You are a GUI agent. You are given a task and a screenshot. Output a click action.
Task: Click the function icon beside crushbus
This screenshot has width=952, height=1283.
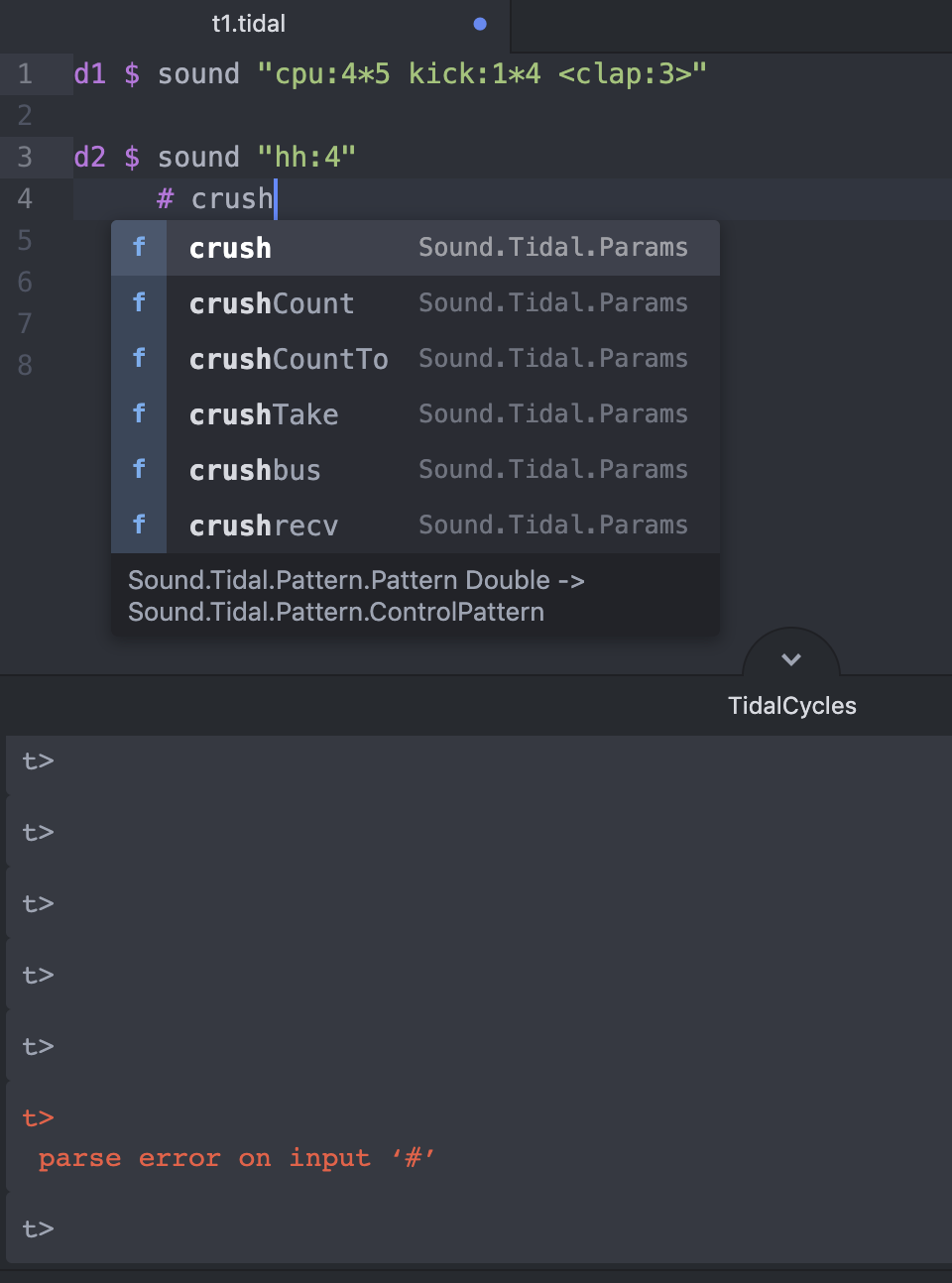(x=139, y=470)
